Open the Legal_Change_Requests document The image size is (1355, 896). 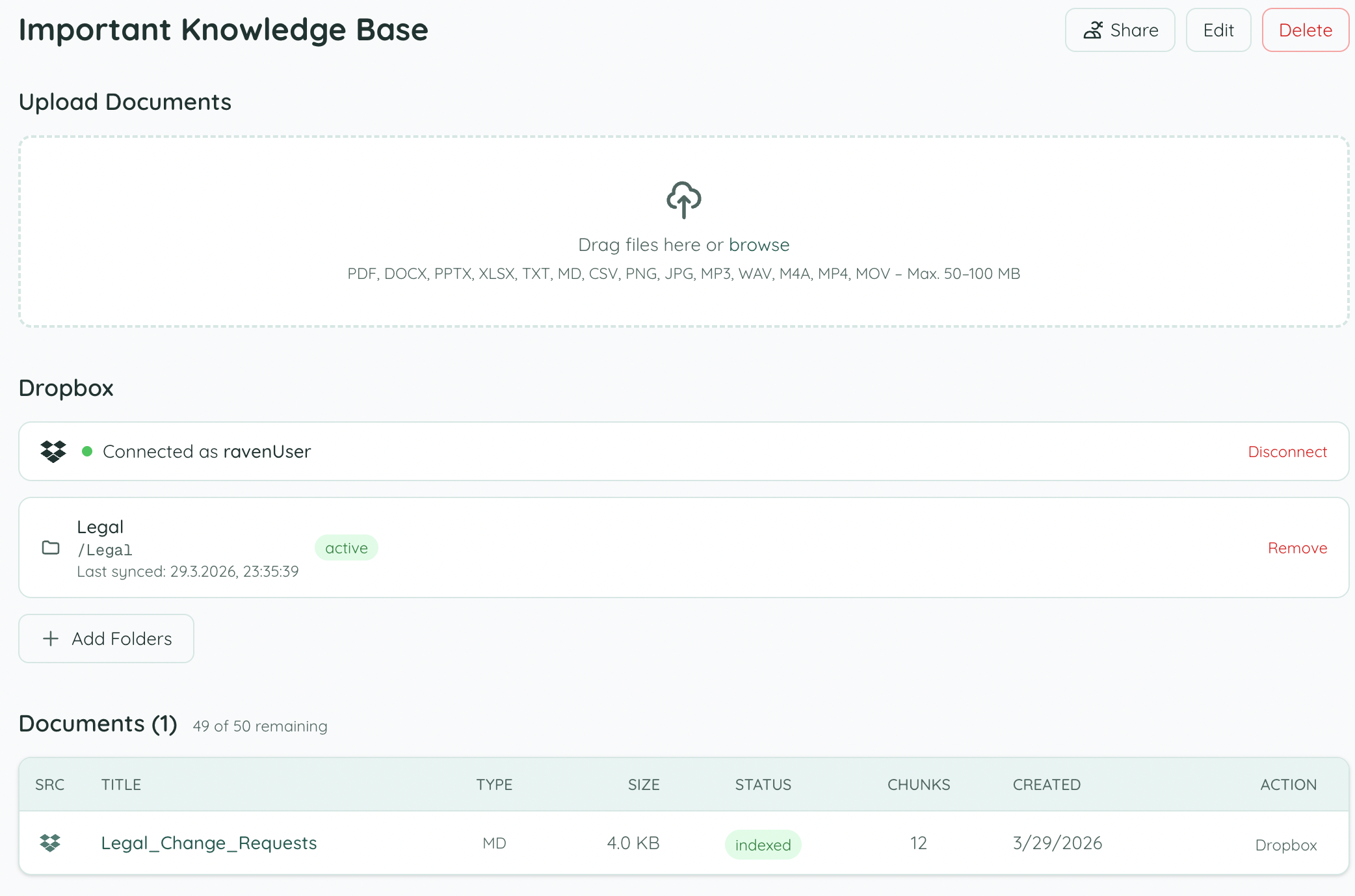point(209,843)
